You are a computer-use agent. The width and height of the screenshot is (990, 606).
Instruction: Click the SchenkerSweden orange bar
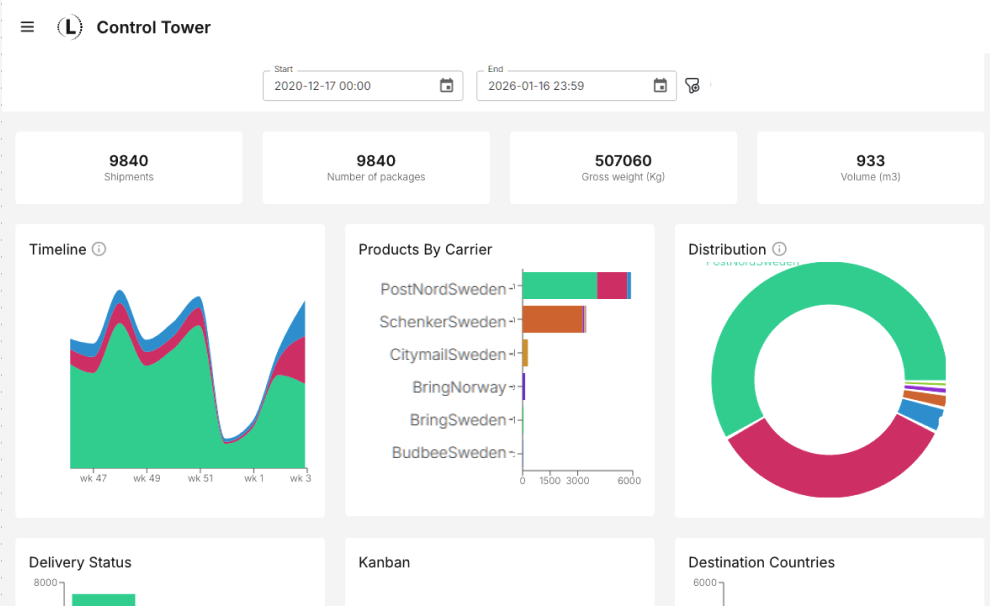(x=552, y=319)
